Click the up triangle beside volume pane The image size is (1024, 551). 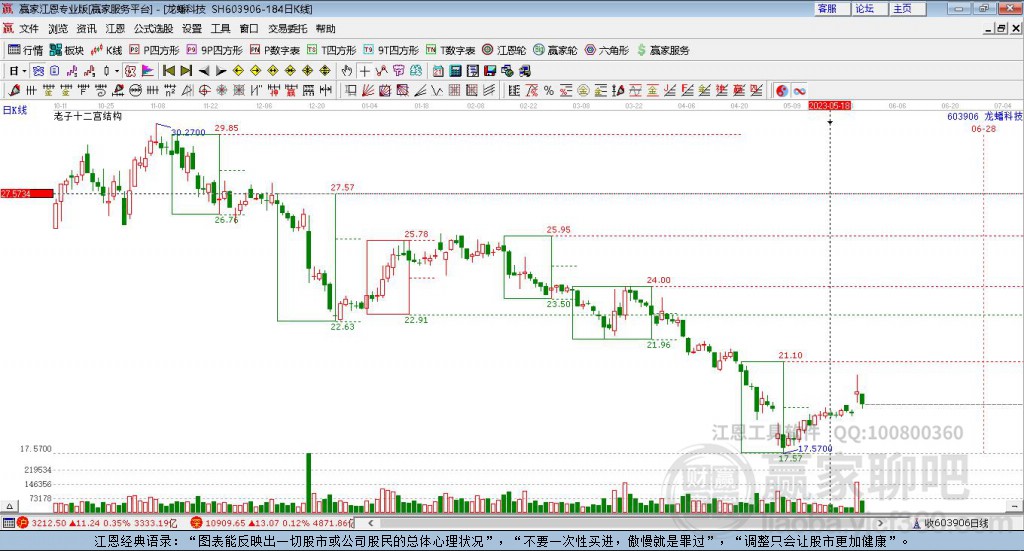[9, 506]
